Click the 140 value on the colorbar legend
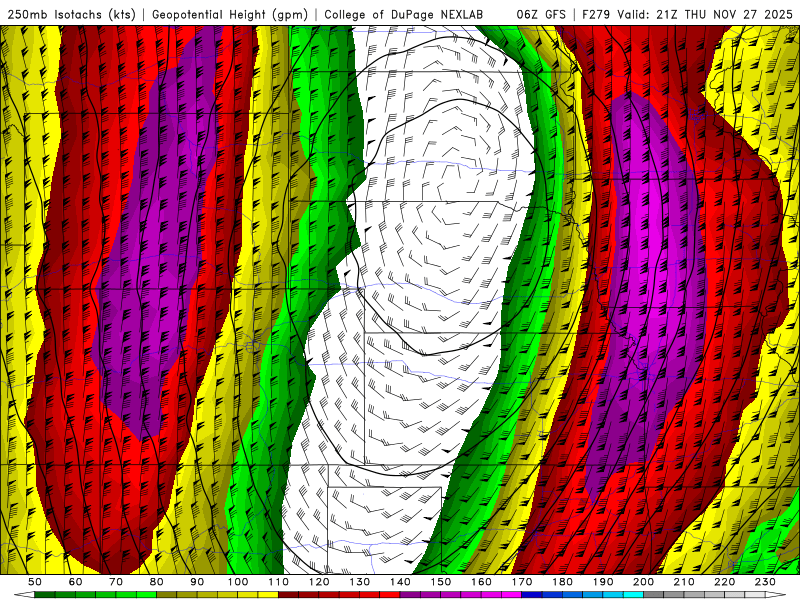Screen dimensions: 800x600 (400, 582)
